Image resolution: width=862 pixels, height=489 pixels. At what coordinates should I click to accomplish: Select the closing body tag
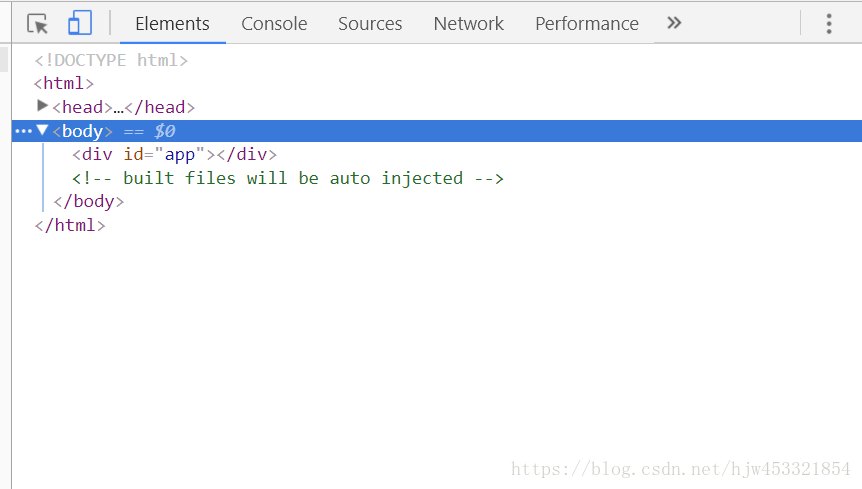click(x=89, y=201)
